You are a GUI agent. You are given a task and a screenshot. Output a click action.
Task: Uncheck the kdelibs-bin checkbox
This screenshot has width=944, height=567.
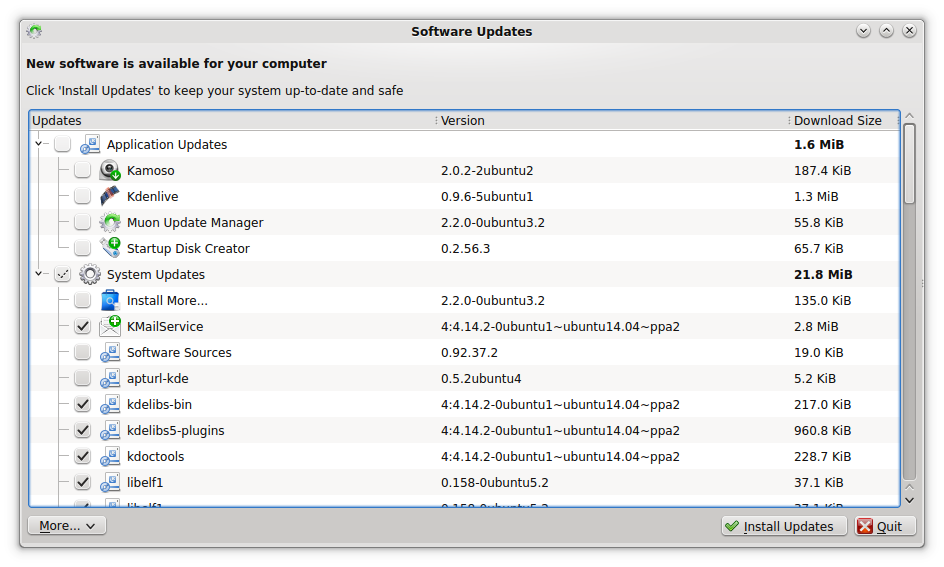82,404
